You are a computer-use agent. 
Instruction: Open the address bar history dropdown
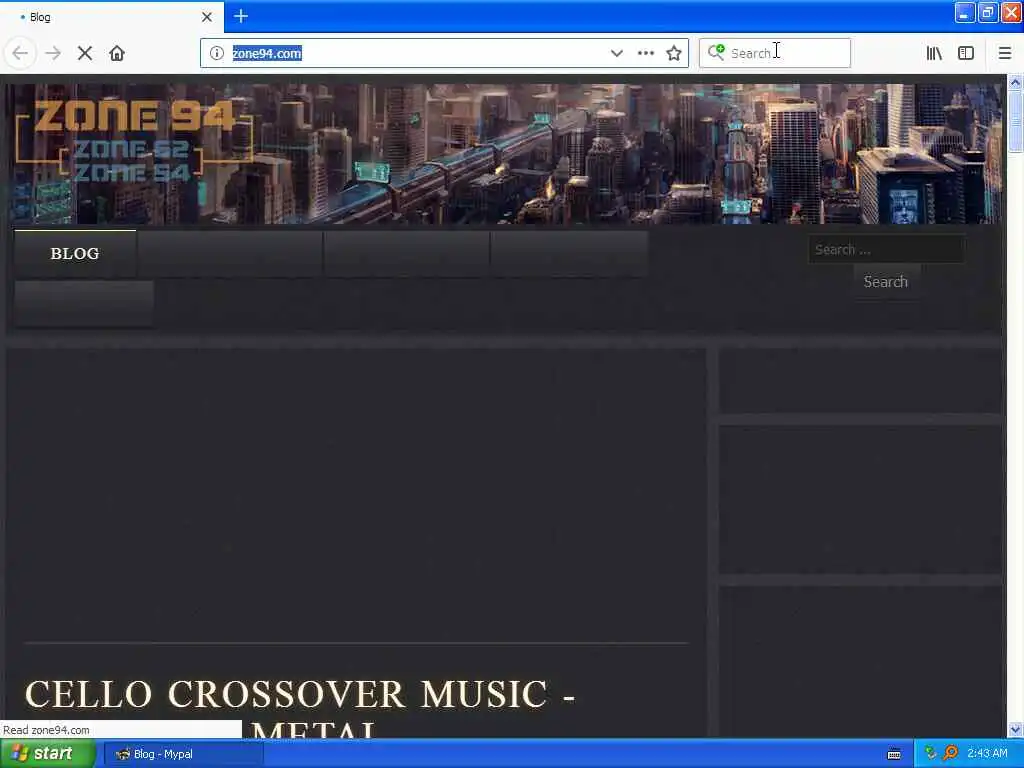[x=616, y=53]
